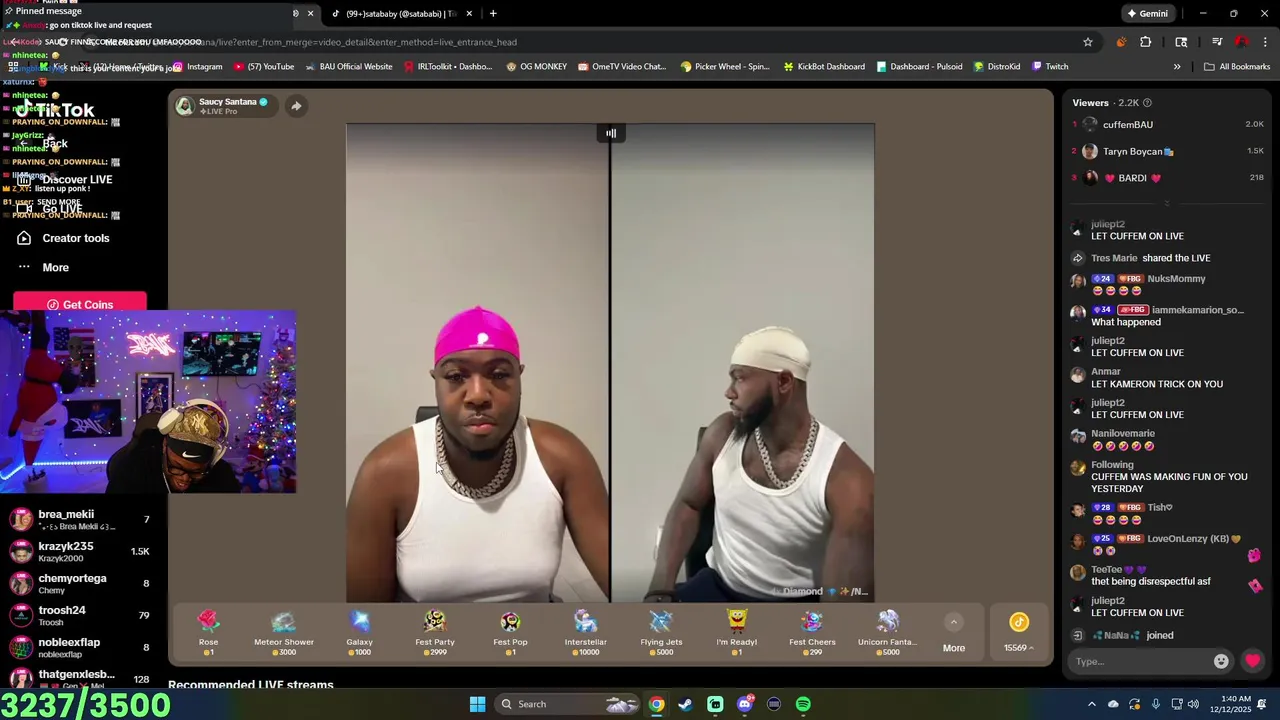Open Chrome extensions puzzle icon
This screenshot has width=1280, height=720.
pyautogui.click(x=1146, y=42)
